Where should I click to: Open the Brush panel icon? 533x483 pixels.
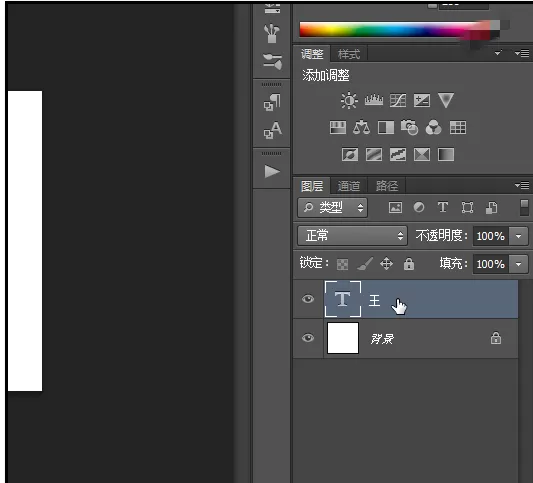point(272,33)
